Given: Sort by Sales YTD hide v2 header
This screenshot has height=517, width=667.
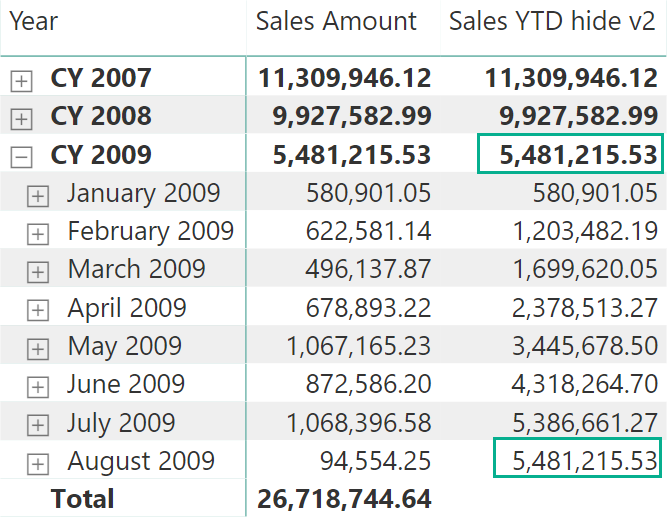Looking at the screenshot, I should (552, 21).
